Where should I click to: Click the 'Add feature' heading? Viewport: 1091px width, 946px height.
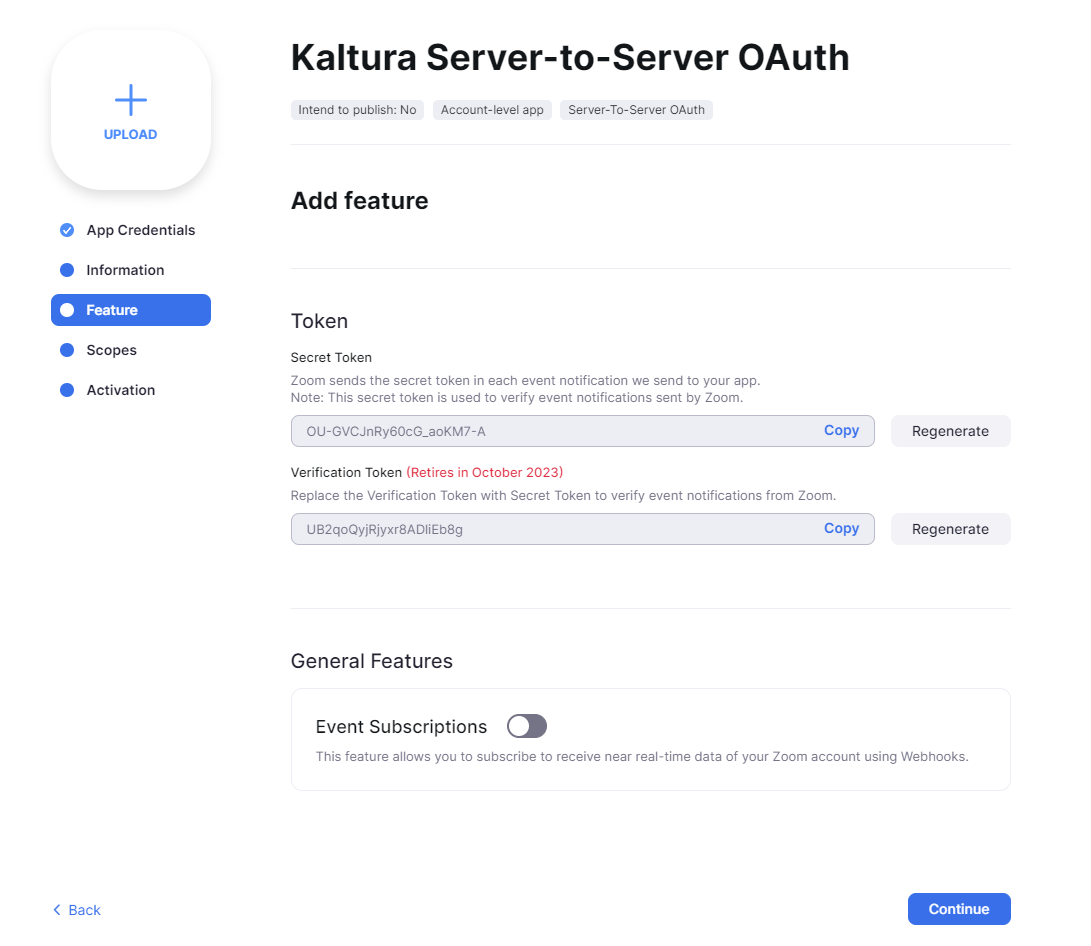coord(360,200)
